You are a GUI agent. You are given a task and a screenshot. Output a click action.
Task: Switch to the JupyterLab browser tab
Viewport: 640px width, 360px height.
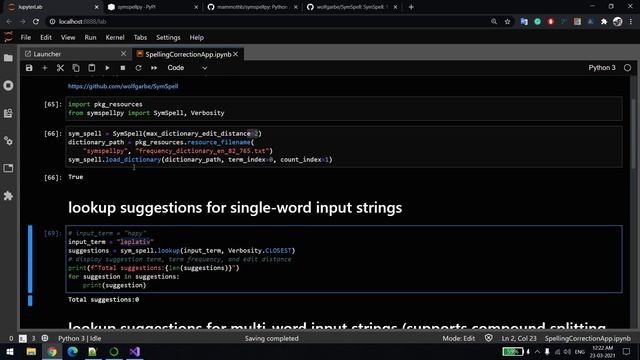(53, 7)
